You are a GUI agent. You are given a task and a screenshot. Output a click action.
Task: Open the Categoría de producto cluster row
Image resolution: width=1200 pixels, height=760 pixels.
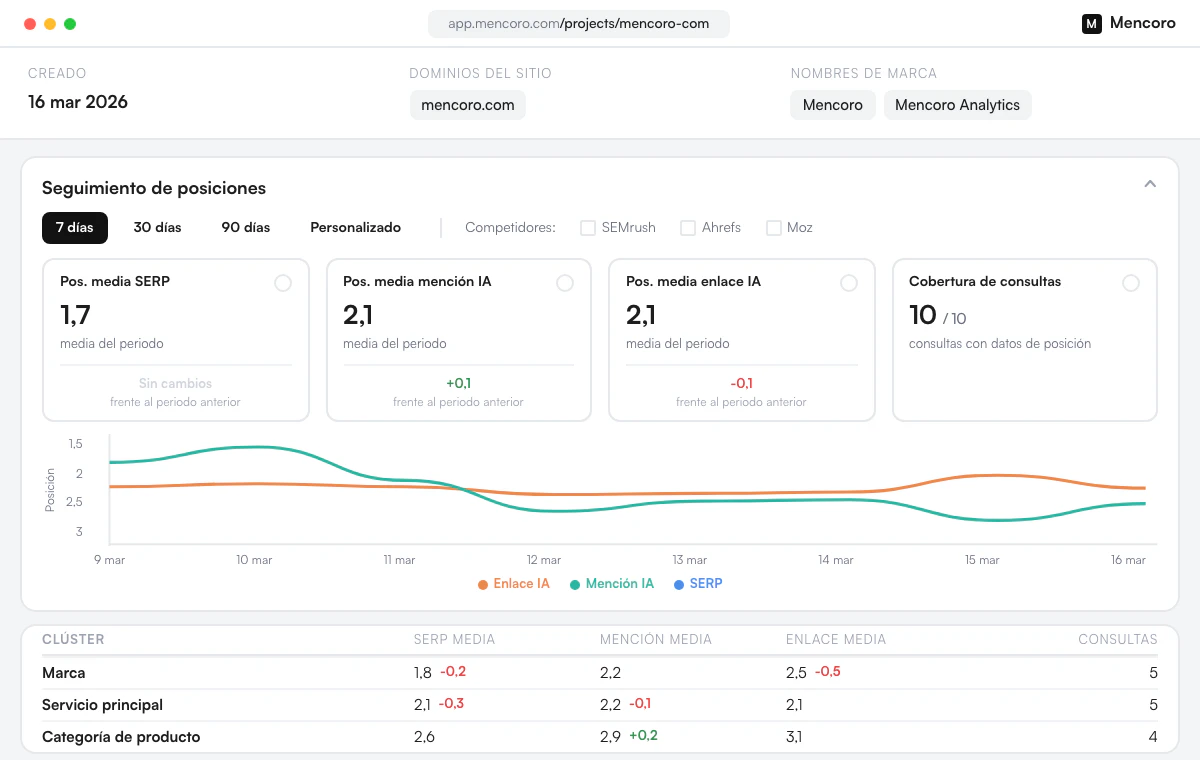point(600,737)
